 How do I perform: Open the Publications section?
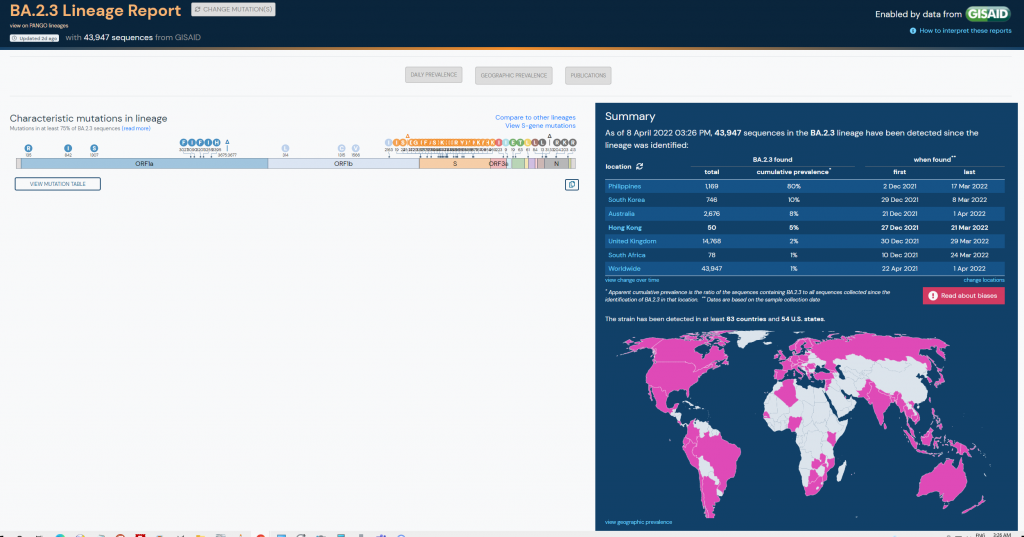pyautogui.click(x=588, y=75)
